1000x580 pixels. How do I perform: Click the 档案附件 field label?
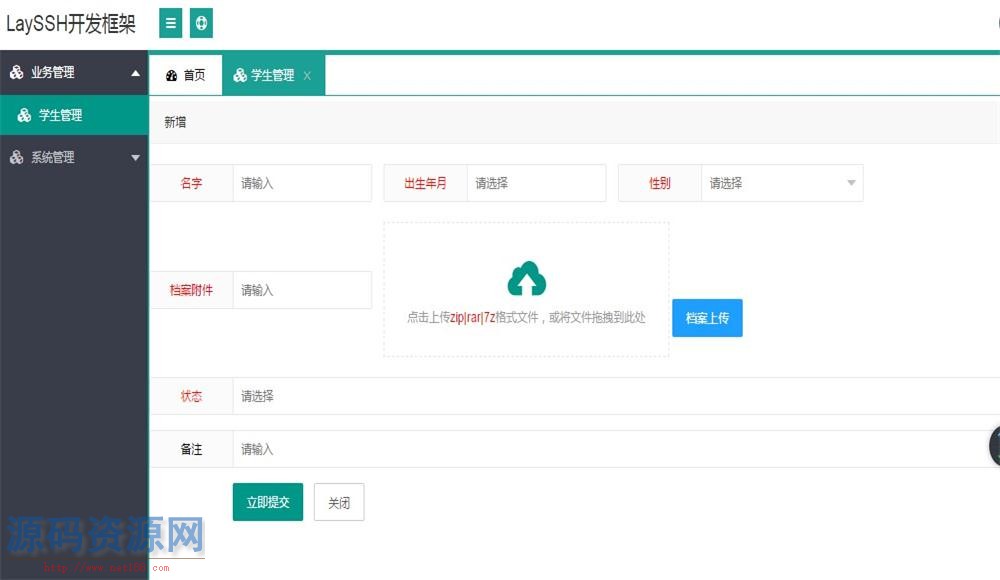coord(191,290)
